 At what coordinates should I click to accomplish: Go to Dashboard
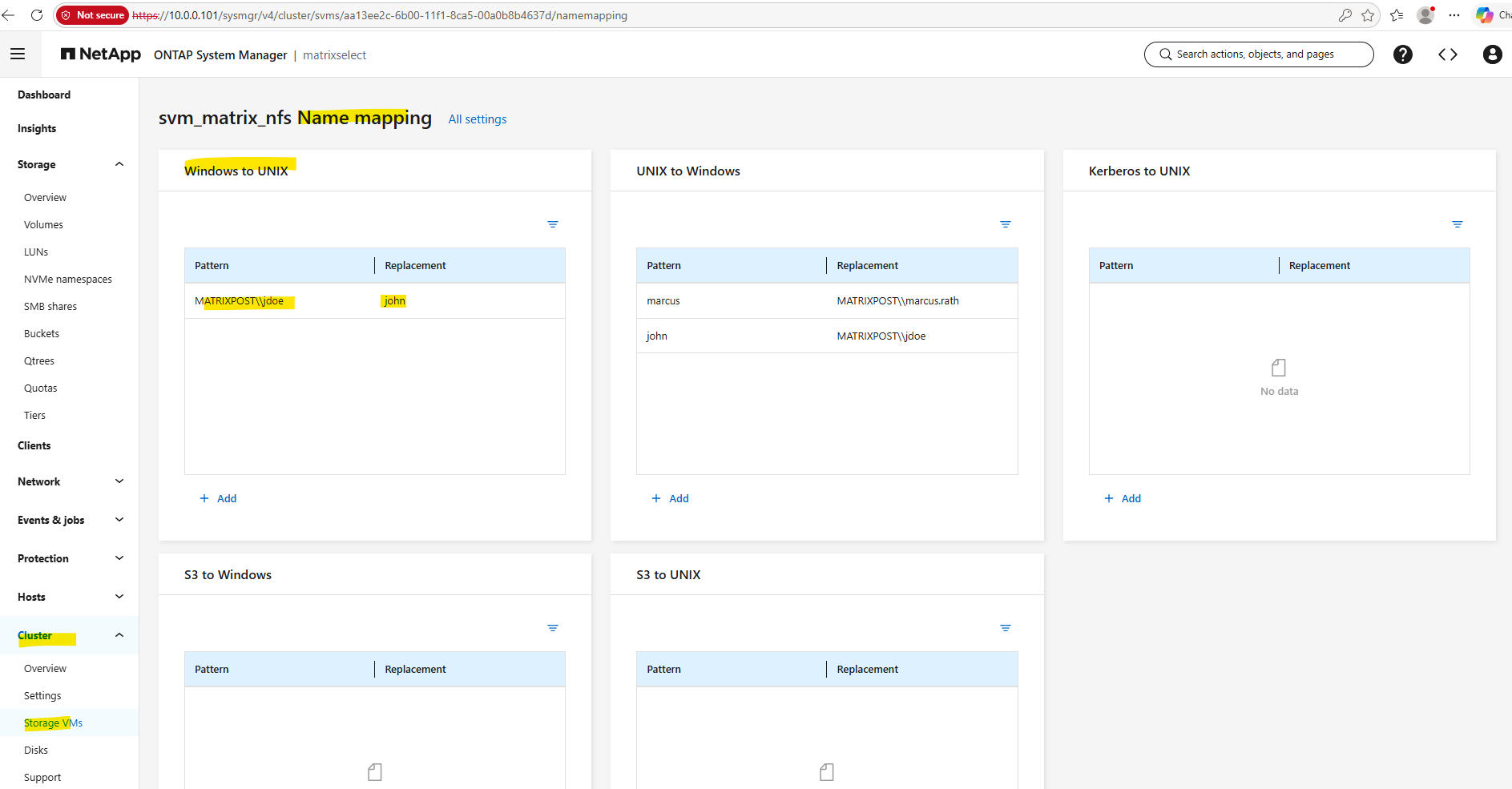[x=44, y=95]
